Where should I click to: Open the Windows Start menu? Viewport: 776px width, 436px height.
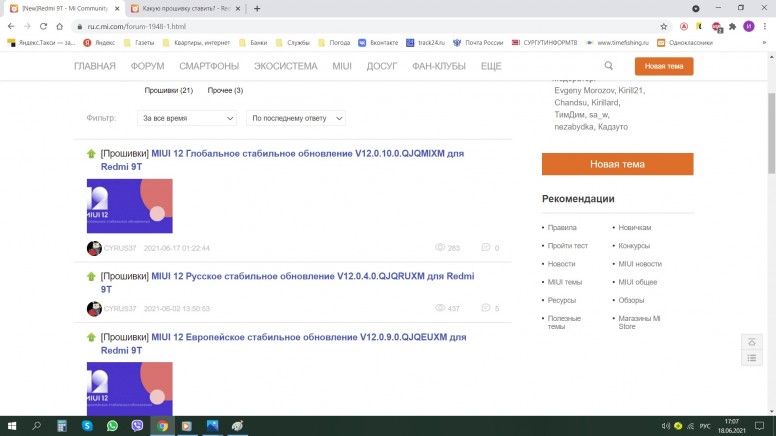click(x=12, y=426)
